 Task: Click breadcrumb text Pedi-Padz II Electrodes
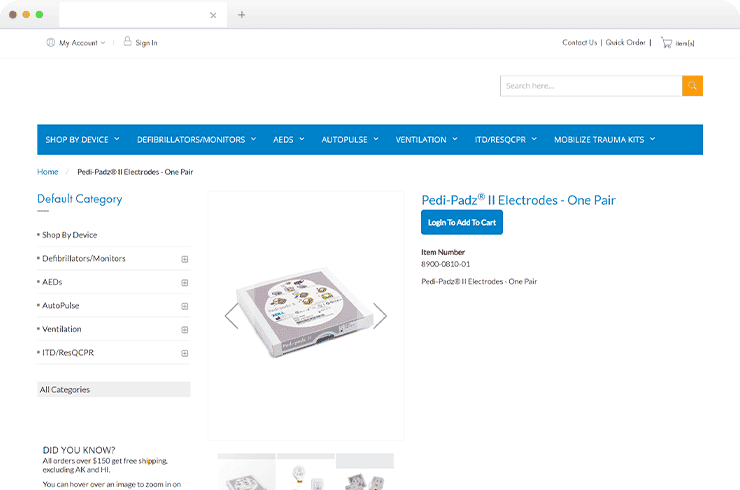pyautogui.click(x=135, y=172)
